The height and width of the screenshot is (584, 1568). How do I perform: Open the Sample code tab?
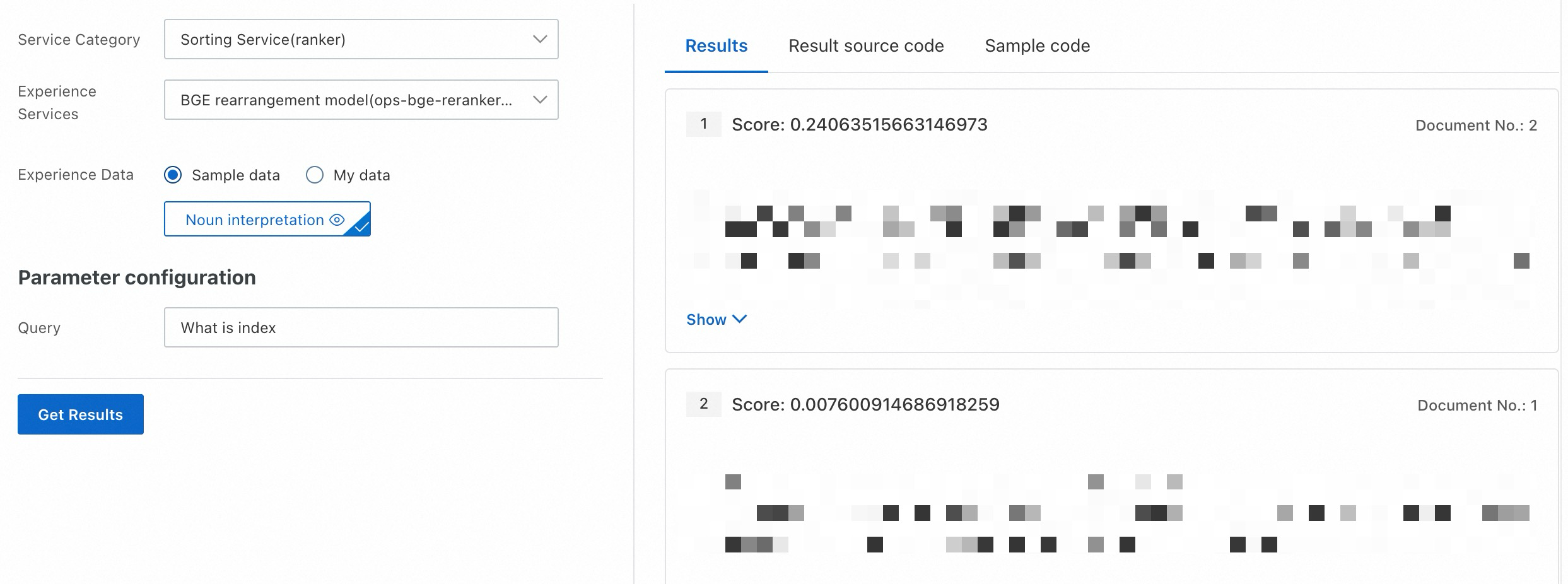point(1037,46)
